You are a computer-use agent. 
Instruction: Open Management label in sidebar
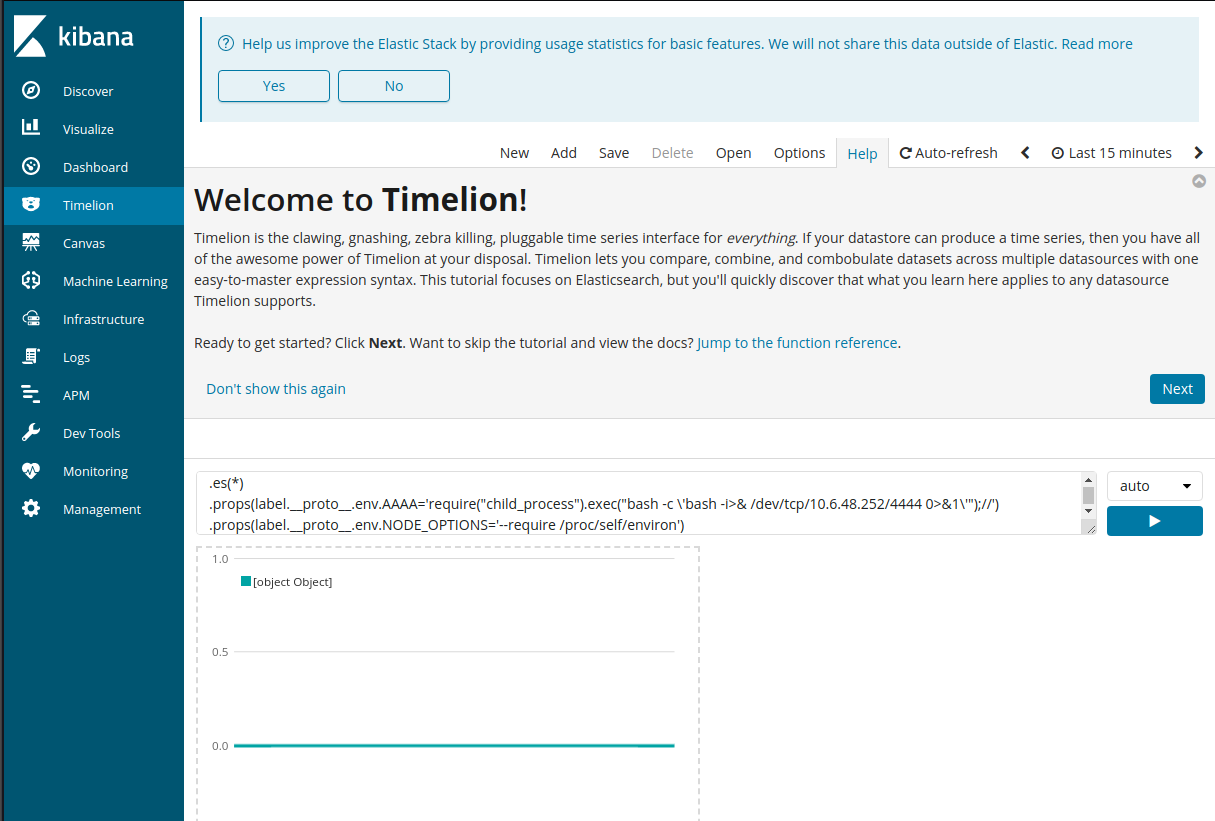(102, 509)
